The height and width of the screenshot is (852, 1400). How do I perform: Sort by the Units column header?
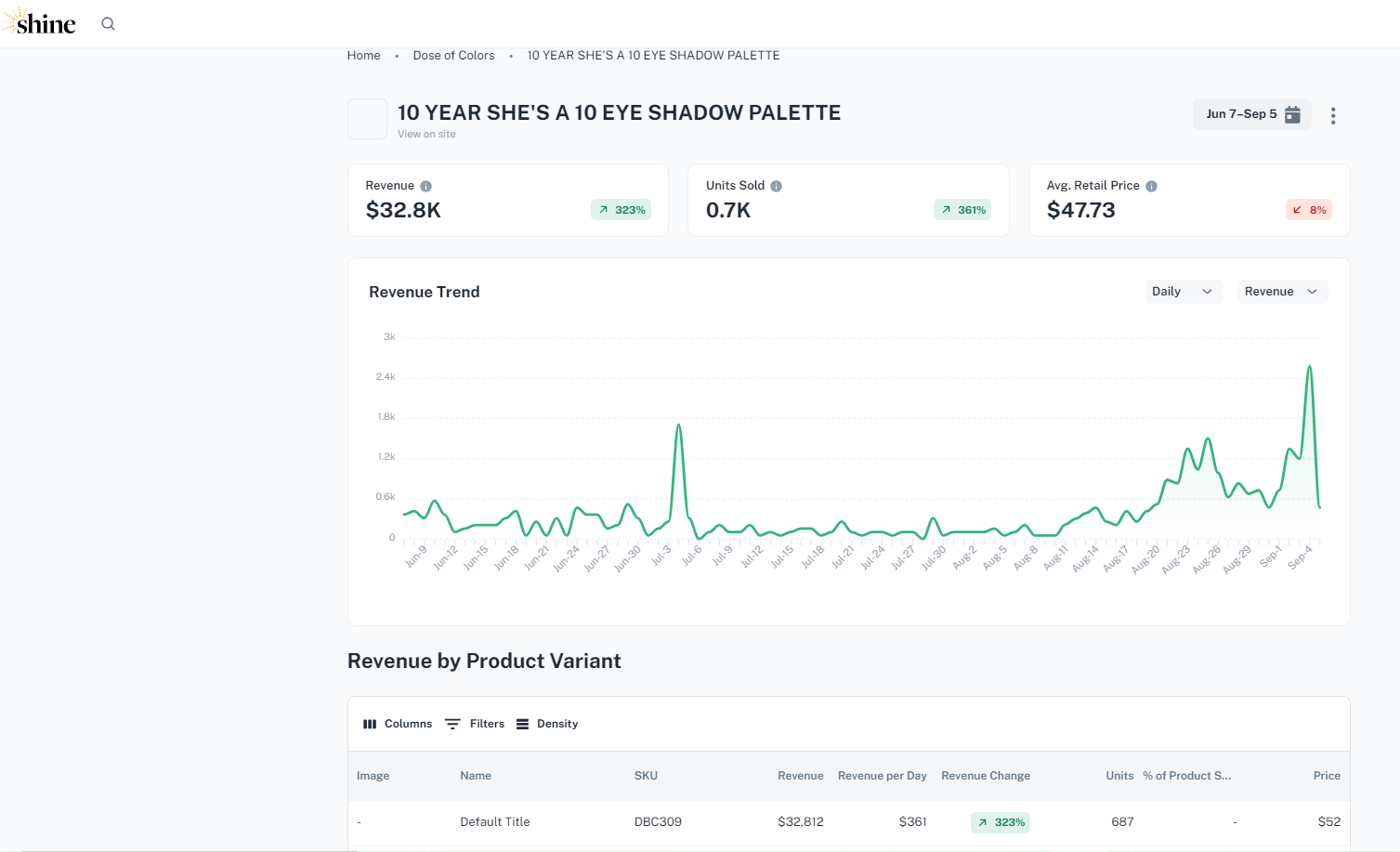[x=1119, y=776]
